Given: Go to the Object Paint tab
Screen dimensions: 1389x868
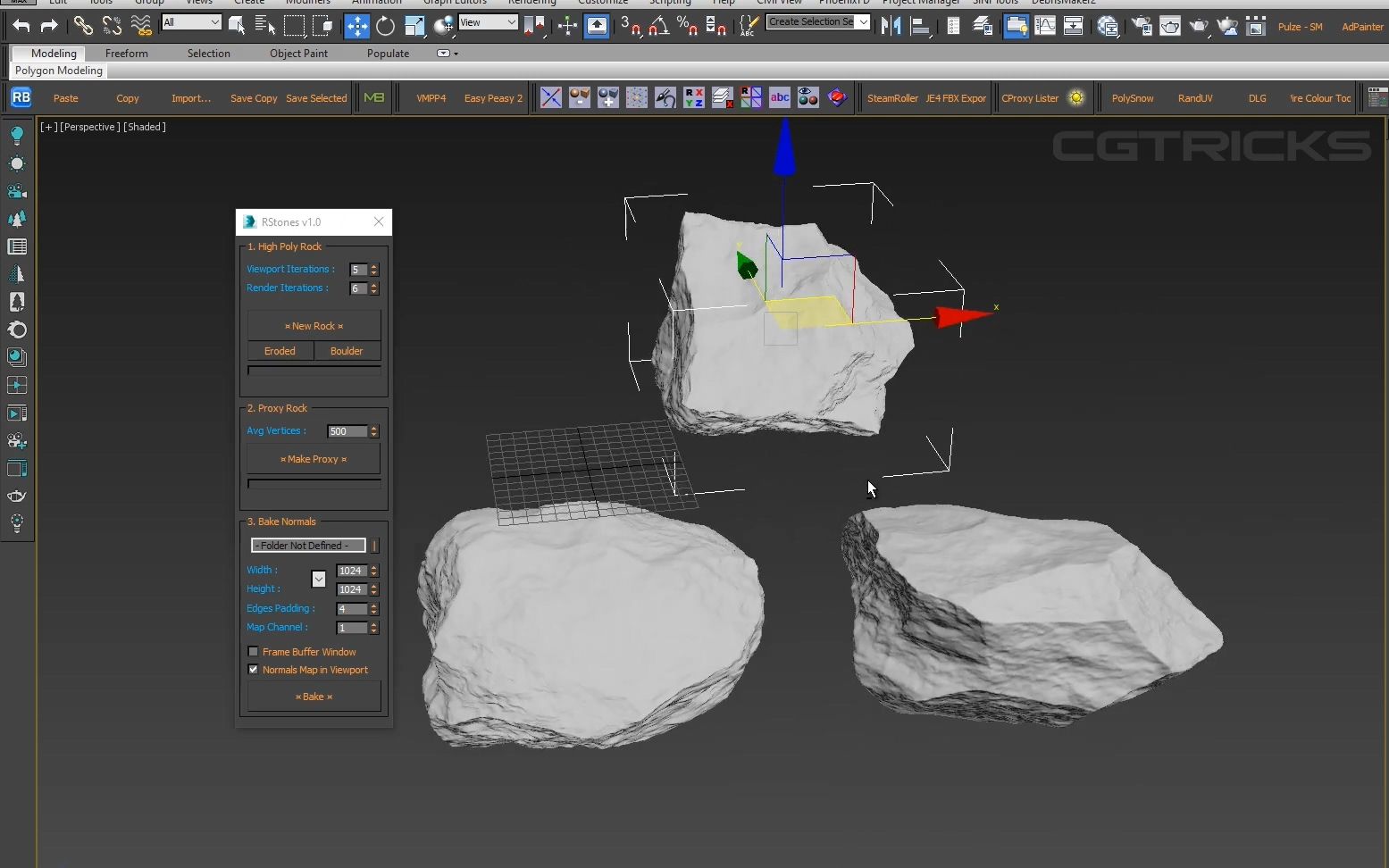Looking at the screenshot, I should click(x=298, y=54).
